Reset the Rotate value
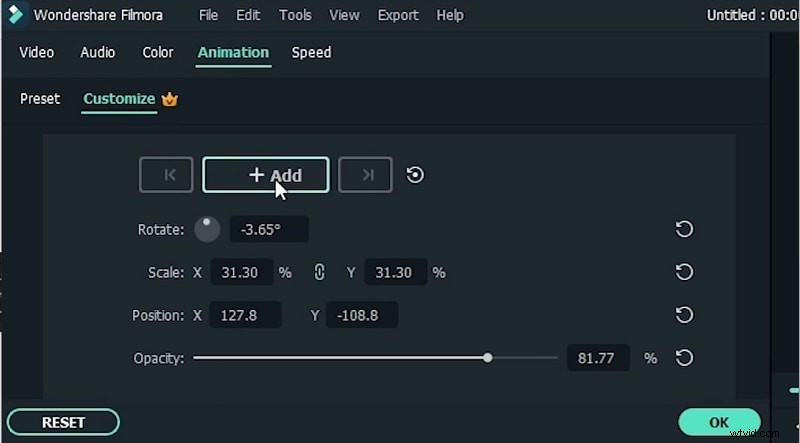The image size is (800, 443). pos(684,230)
